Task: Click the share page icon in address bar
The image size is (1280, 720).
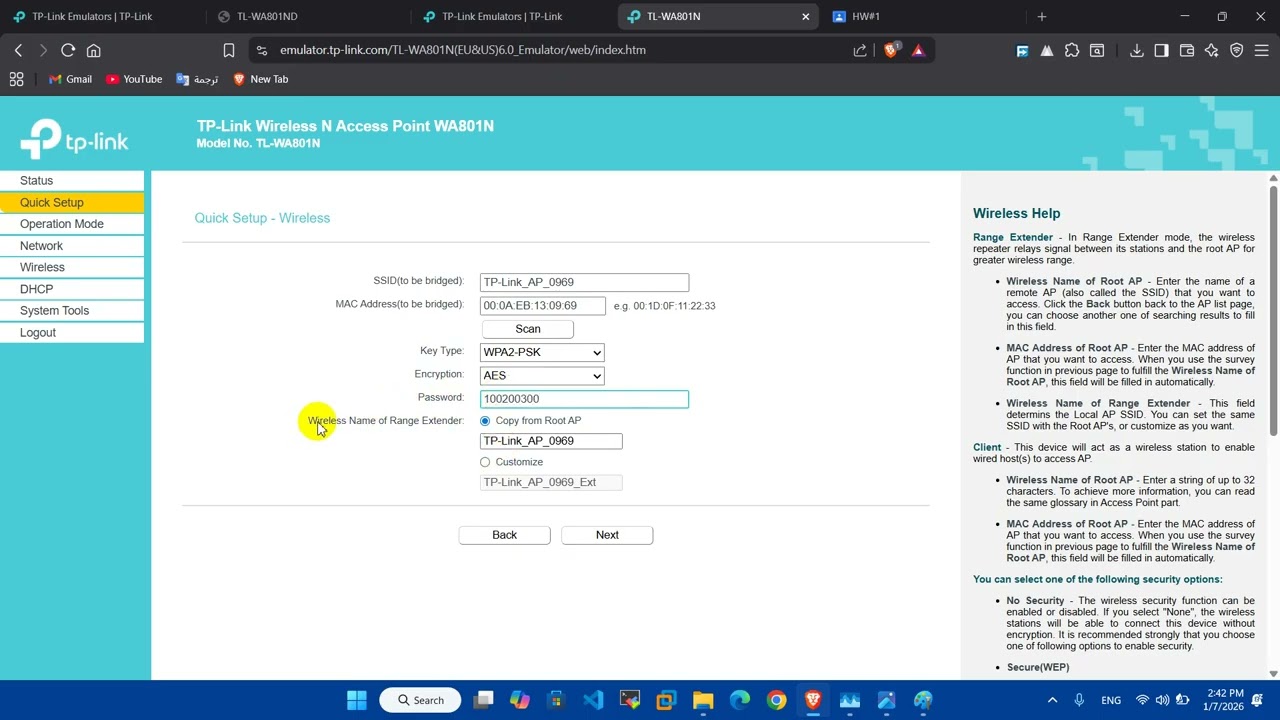Action: tap(860, 50)
